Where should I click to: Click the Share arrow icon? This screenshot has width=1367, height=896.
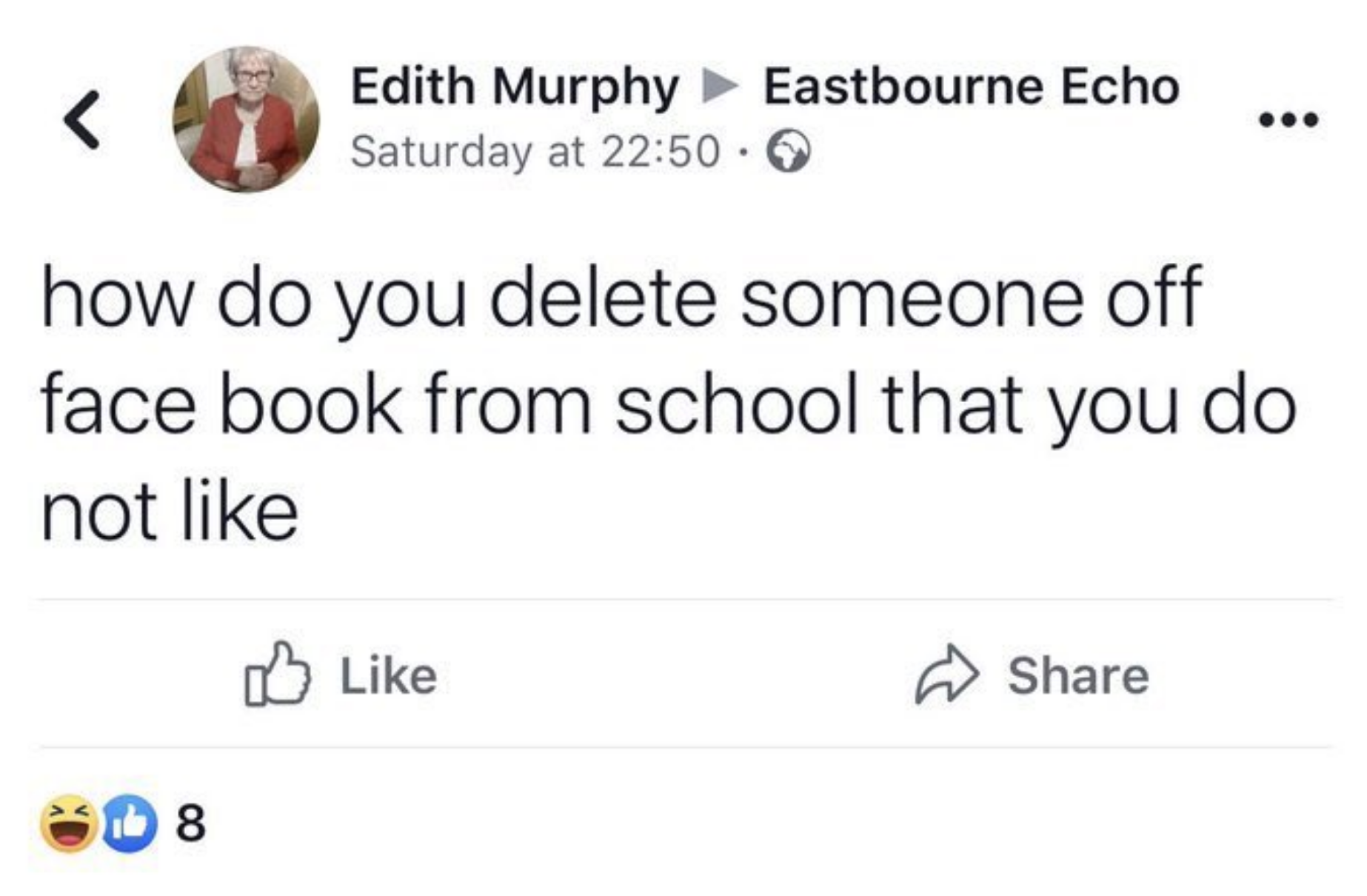(x=946, y=674)
